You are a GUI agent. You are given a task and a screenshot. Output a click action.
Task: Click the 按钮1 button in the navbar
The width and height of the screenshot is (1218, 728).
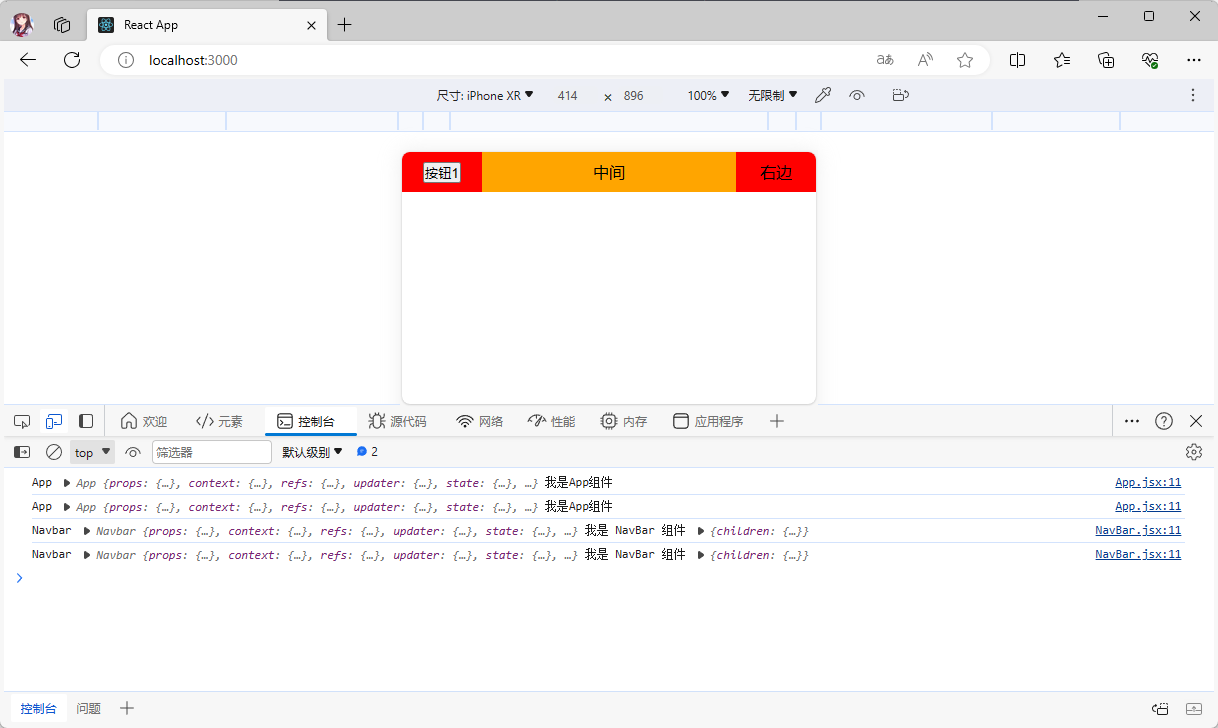[x=441, y=173]
